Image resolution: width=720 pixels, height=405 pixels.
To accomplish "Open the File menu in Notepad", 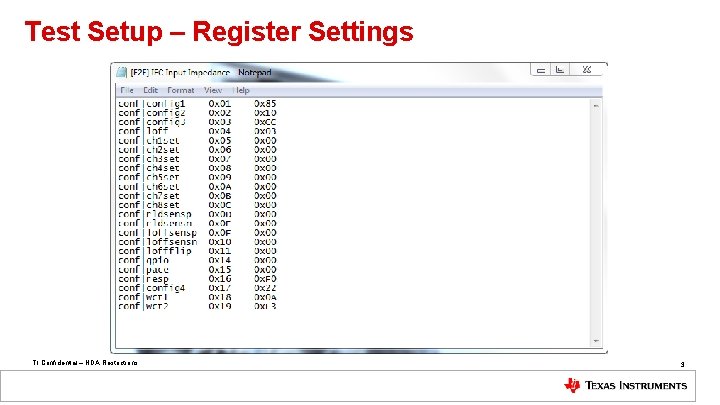I will click(x=126, y=90).
